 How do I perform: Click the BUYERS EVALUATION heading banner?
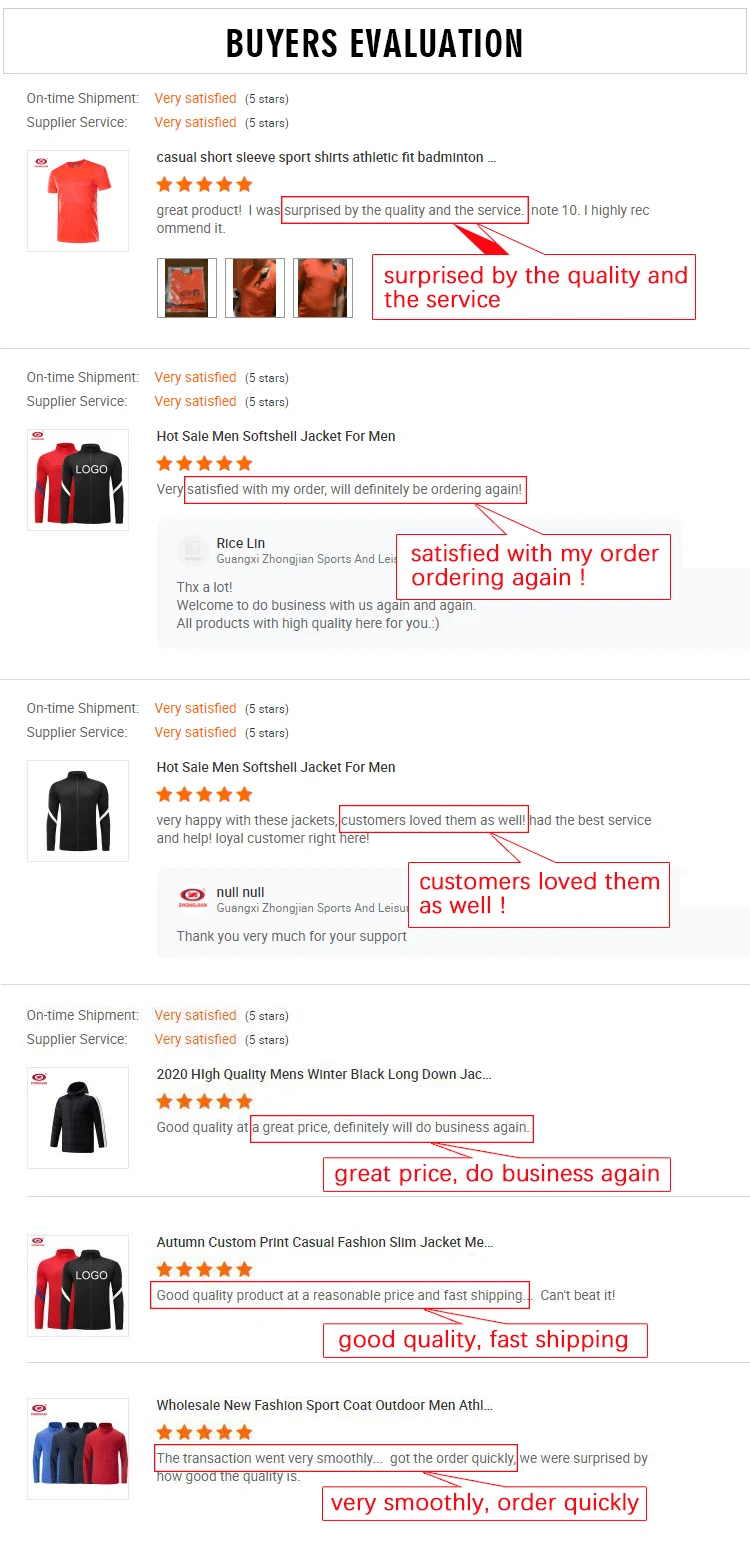pos(375,44)
